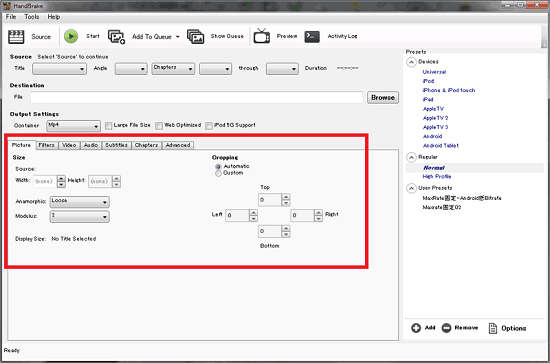
Task: Click the green Start play icon
Action: click(x=71, y=36)
